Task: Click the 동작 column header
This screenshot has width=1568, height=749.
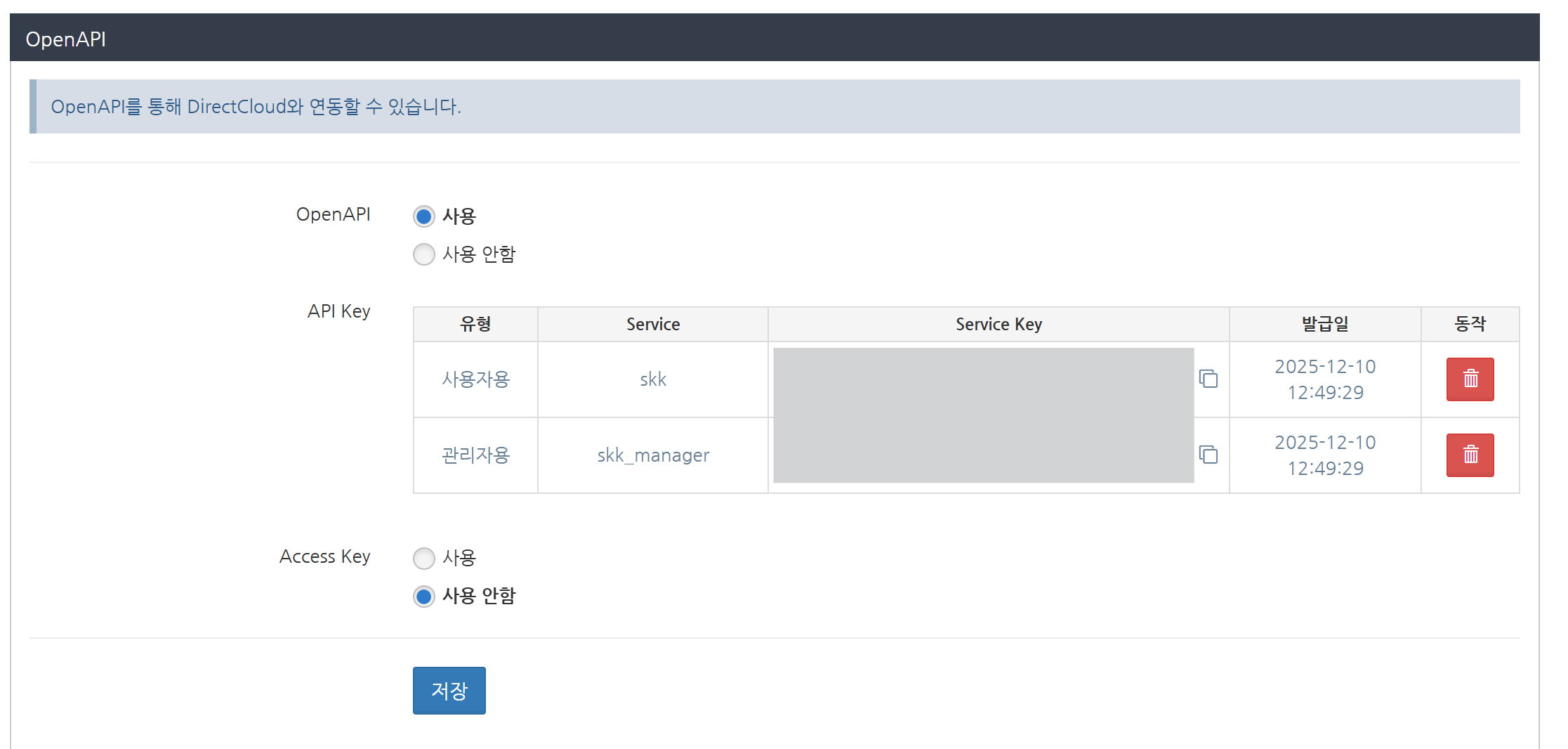Action: [1470, 325]
